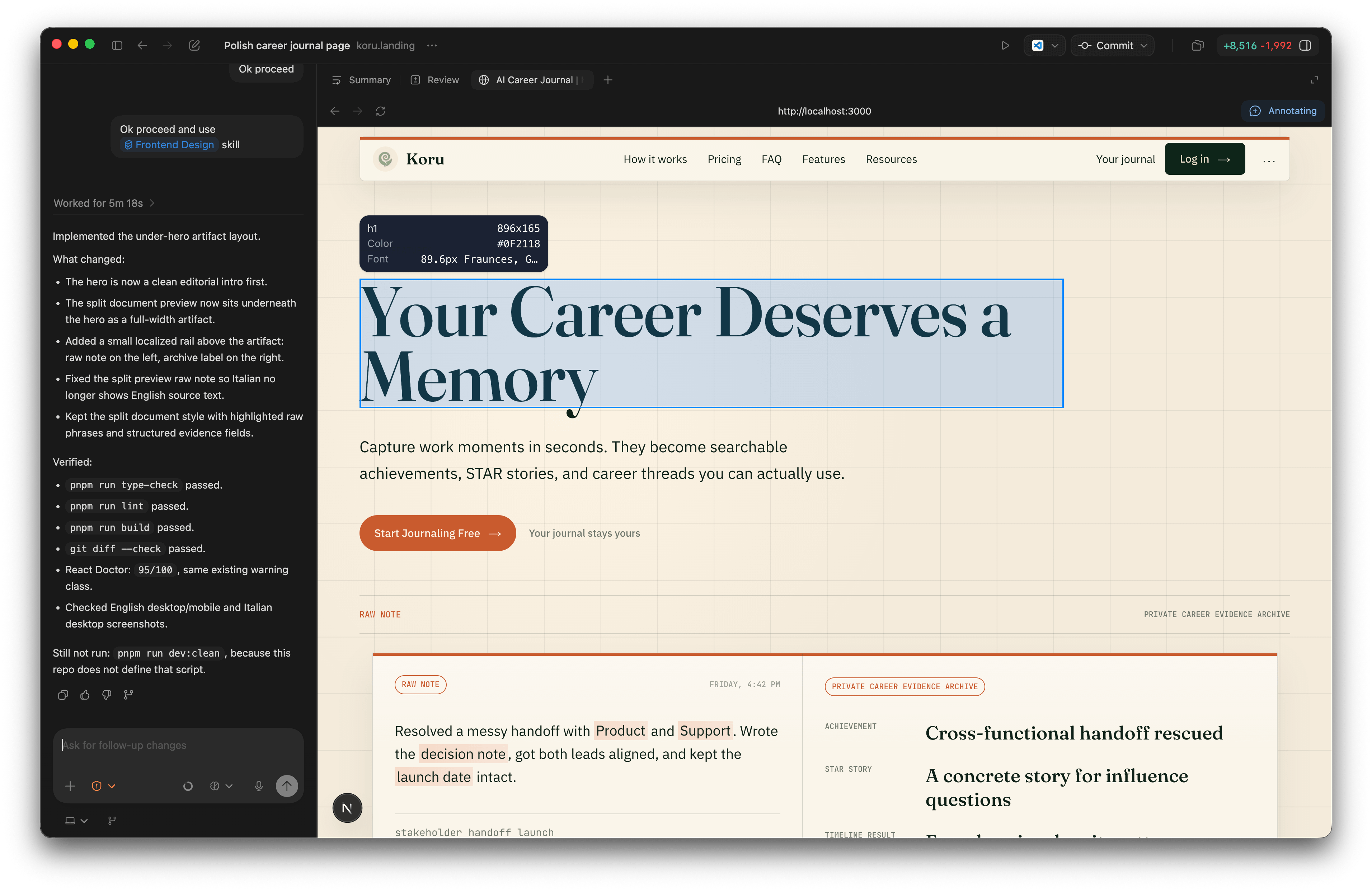Send message with up arrow button

point(287,785)
